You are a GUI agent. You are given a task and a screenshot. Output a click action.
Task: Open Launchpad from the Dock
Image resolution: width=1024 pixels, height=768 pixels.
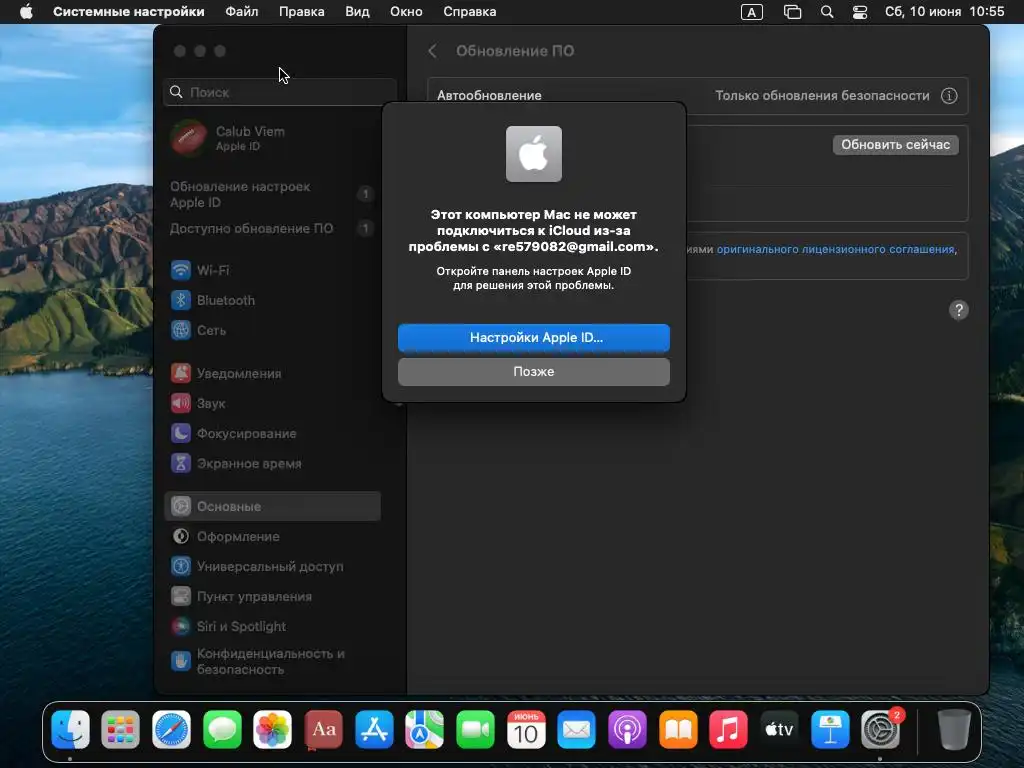coord(120,729)
